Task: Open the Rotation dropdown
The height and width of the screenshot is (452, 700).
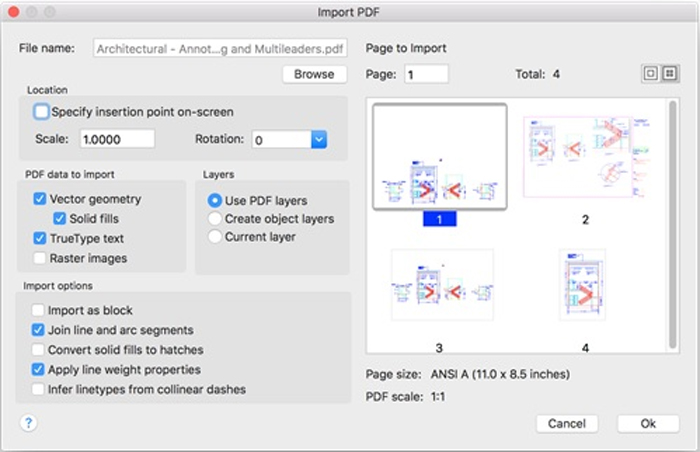Action: pos(319,140)
